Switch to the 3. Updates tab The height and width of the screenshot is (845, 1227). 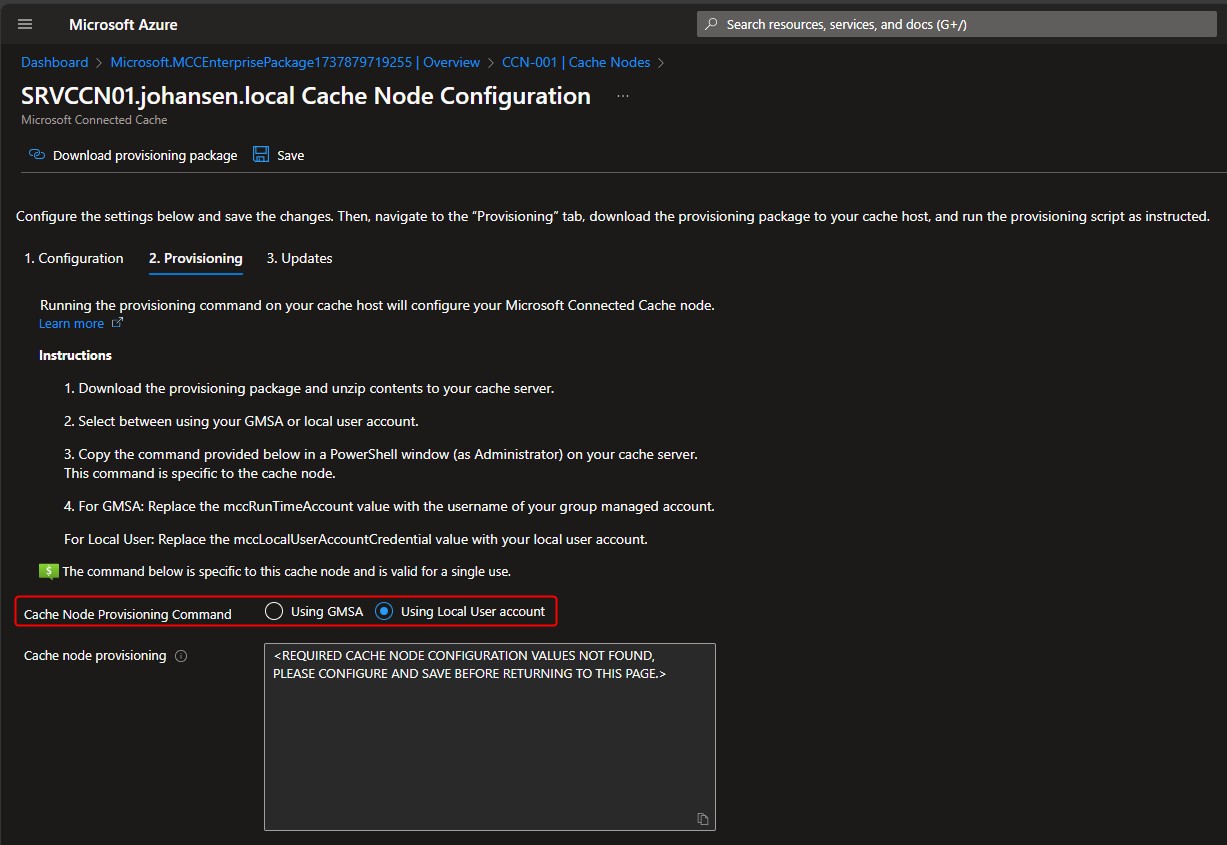[299, 258]
